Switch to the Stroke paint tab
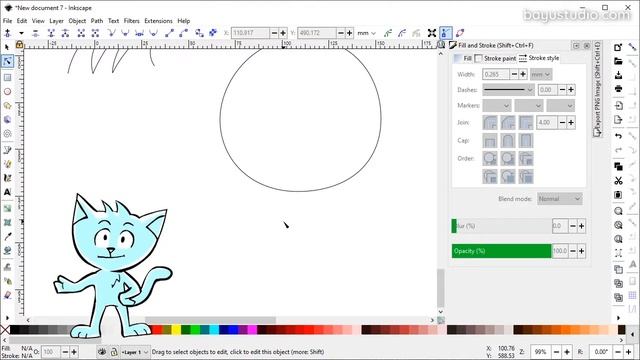Image resolution: width=640 pixels, height=360 pixels. coord(496,58)
